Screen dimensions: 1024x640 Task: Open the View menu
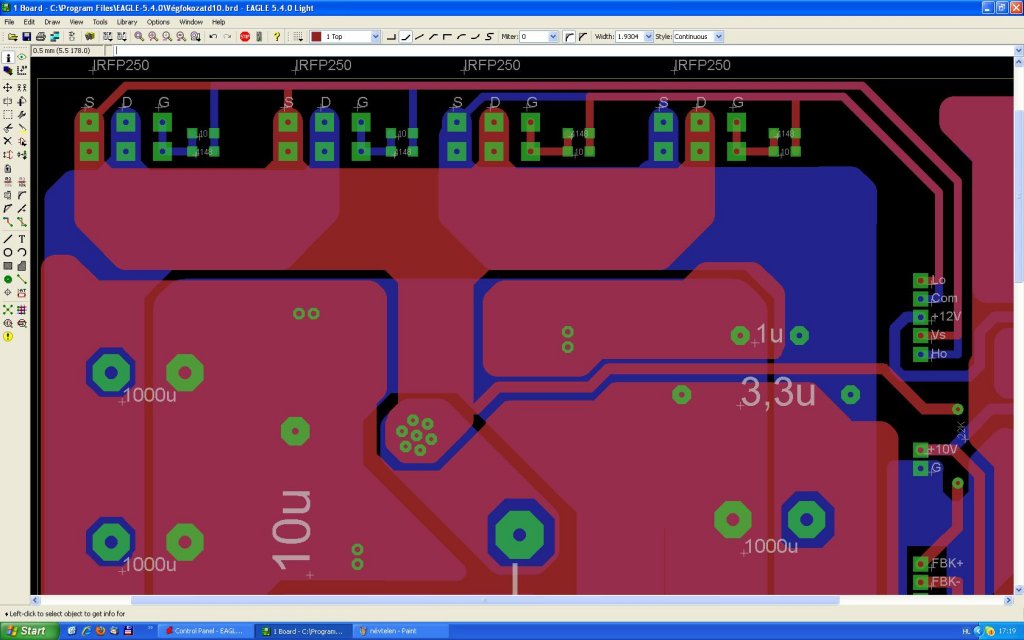tap(76, 22)
